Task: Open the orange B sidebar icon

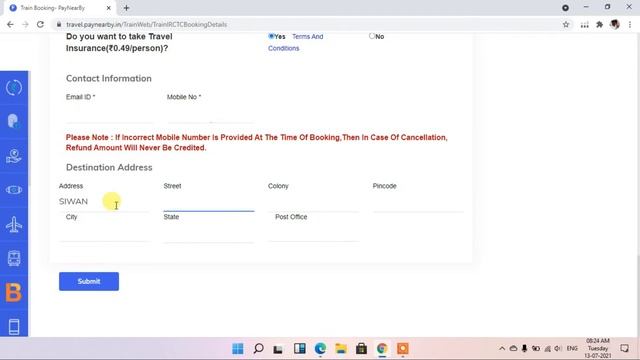Action: click(x=13, y=292)
